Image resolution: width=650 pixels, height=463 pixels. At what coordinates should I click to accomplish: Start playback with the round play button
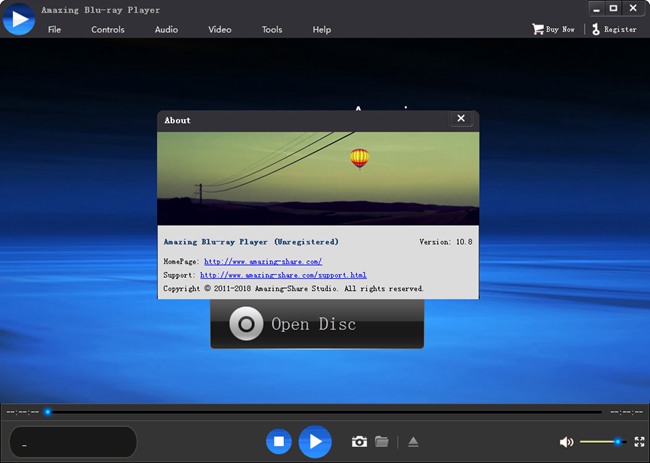click(315, 441)
